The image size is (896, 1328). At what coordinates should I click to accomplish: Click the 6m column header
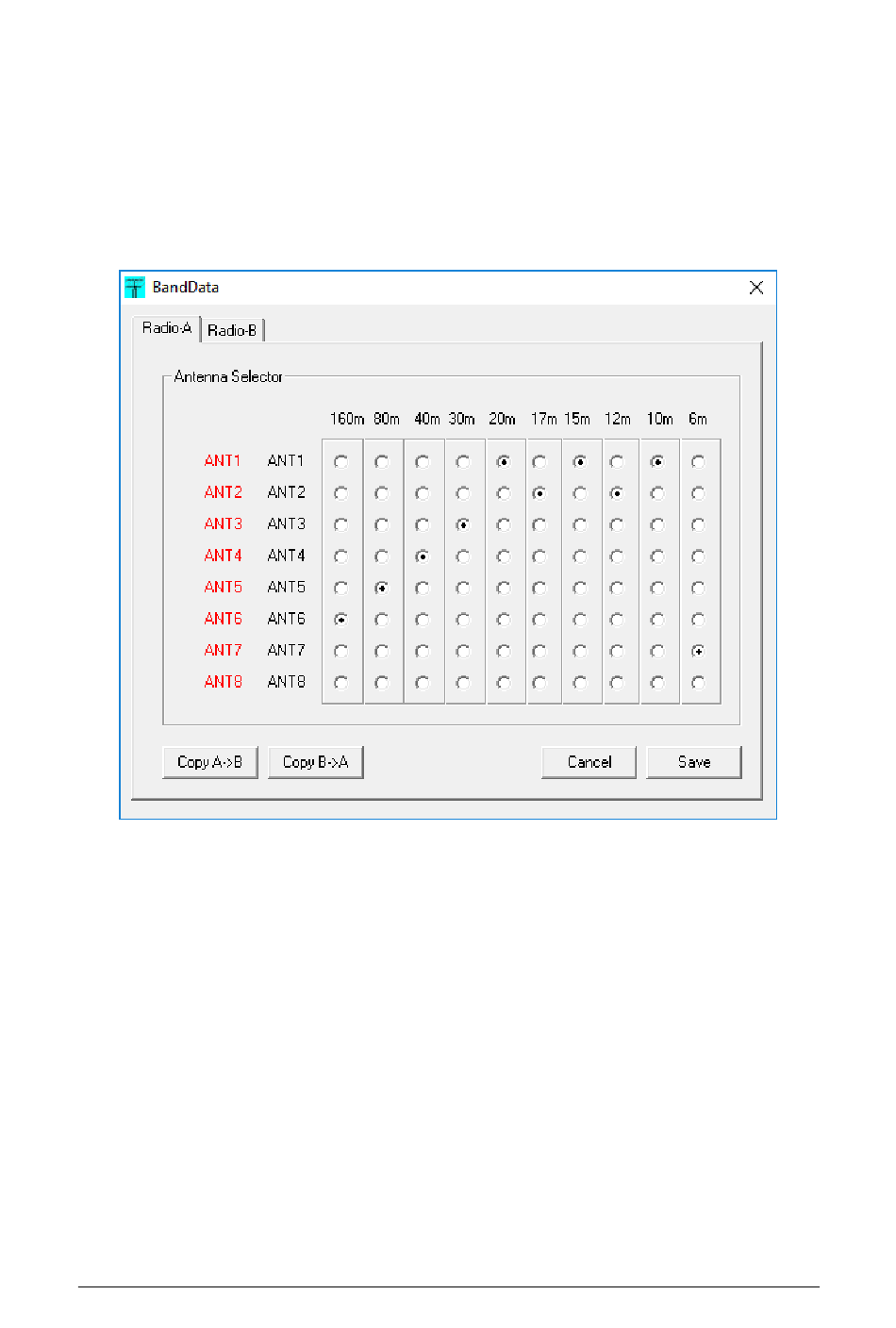pos(698,419)
